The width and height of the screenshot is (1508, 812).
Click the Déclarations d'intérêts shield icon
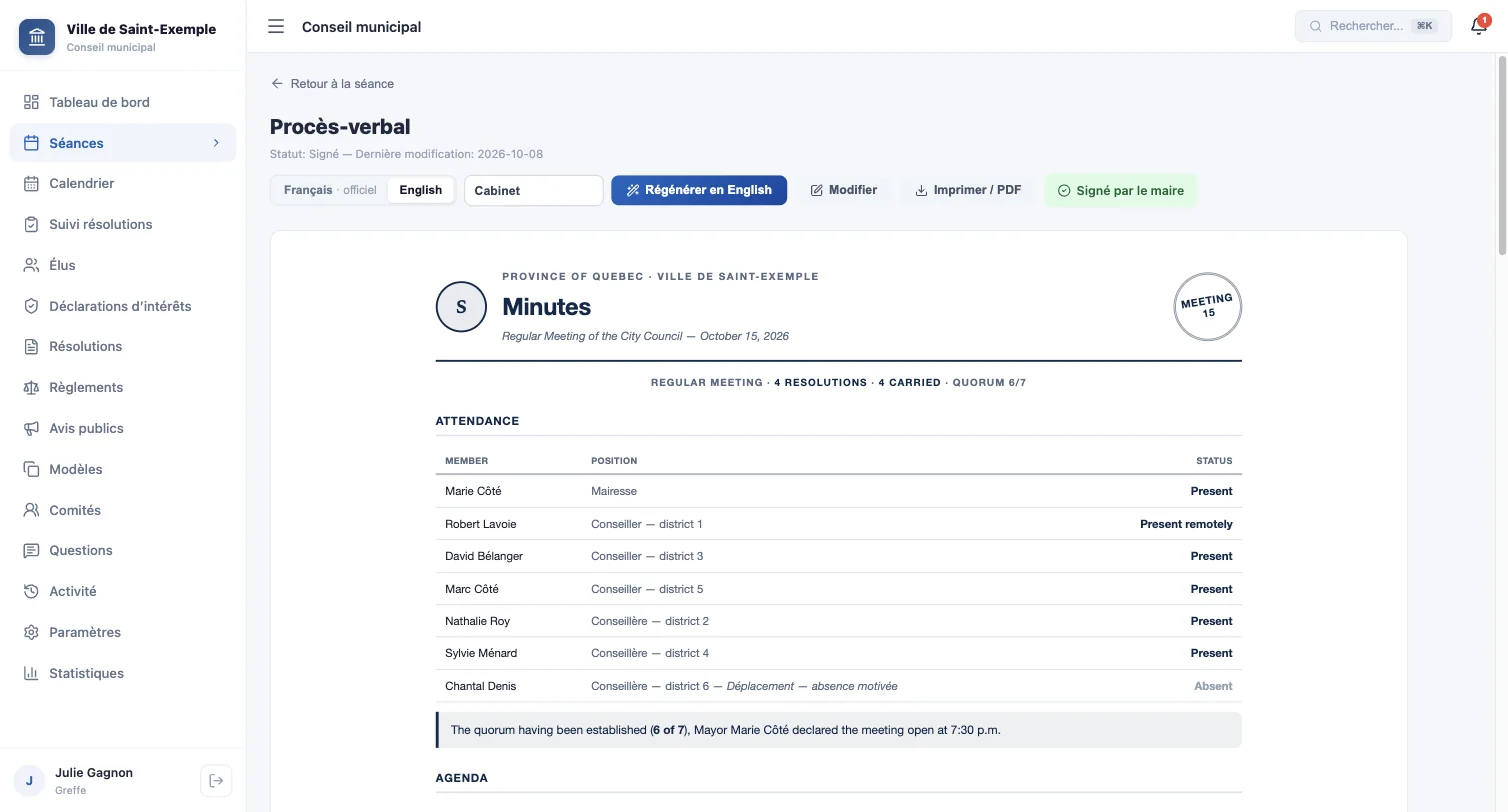(x=31, y=306)
